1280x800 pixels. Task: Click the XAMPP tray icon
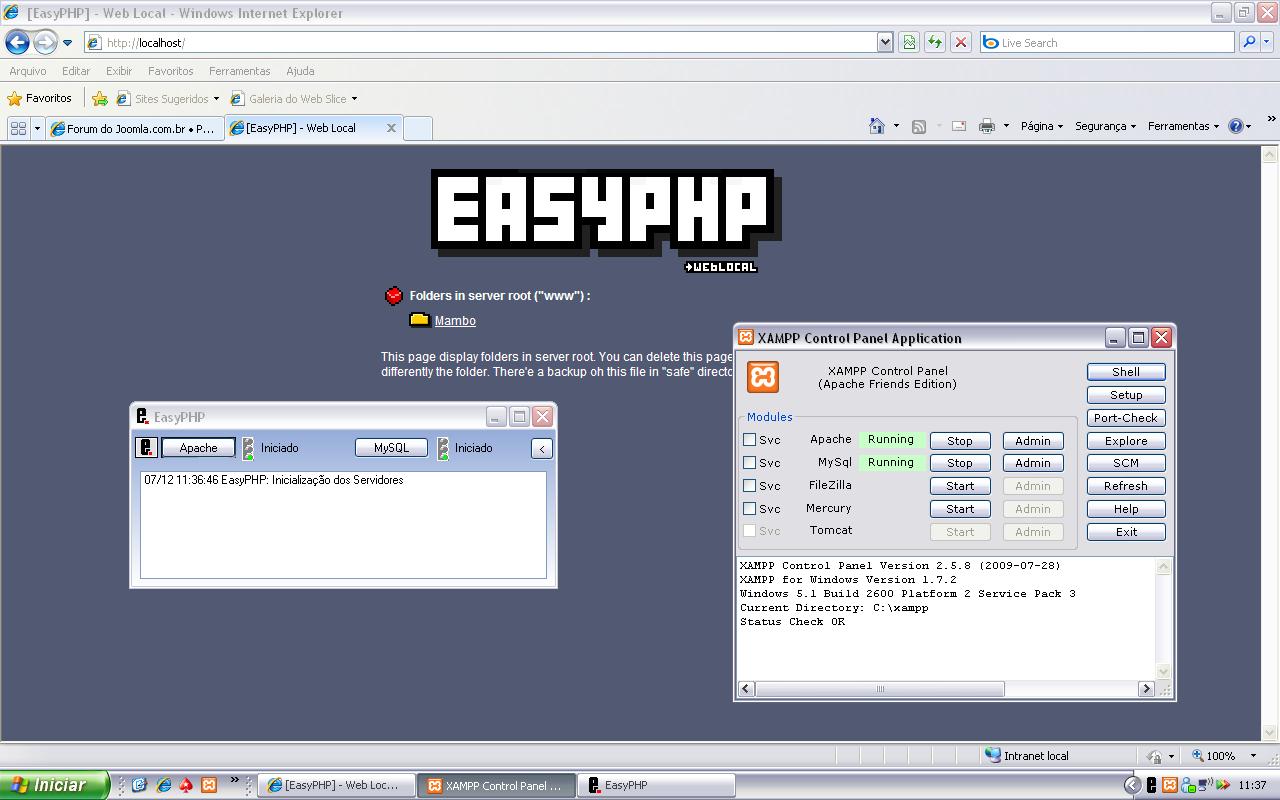(x=1169, y=785)
